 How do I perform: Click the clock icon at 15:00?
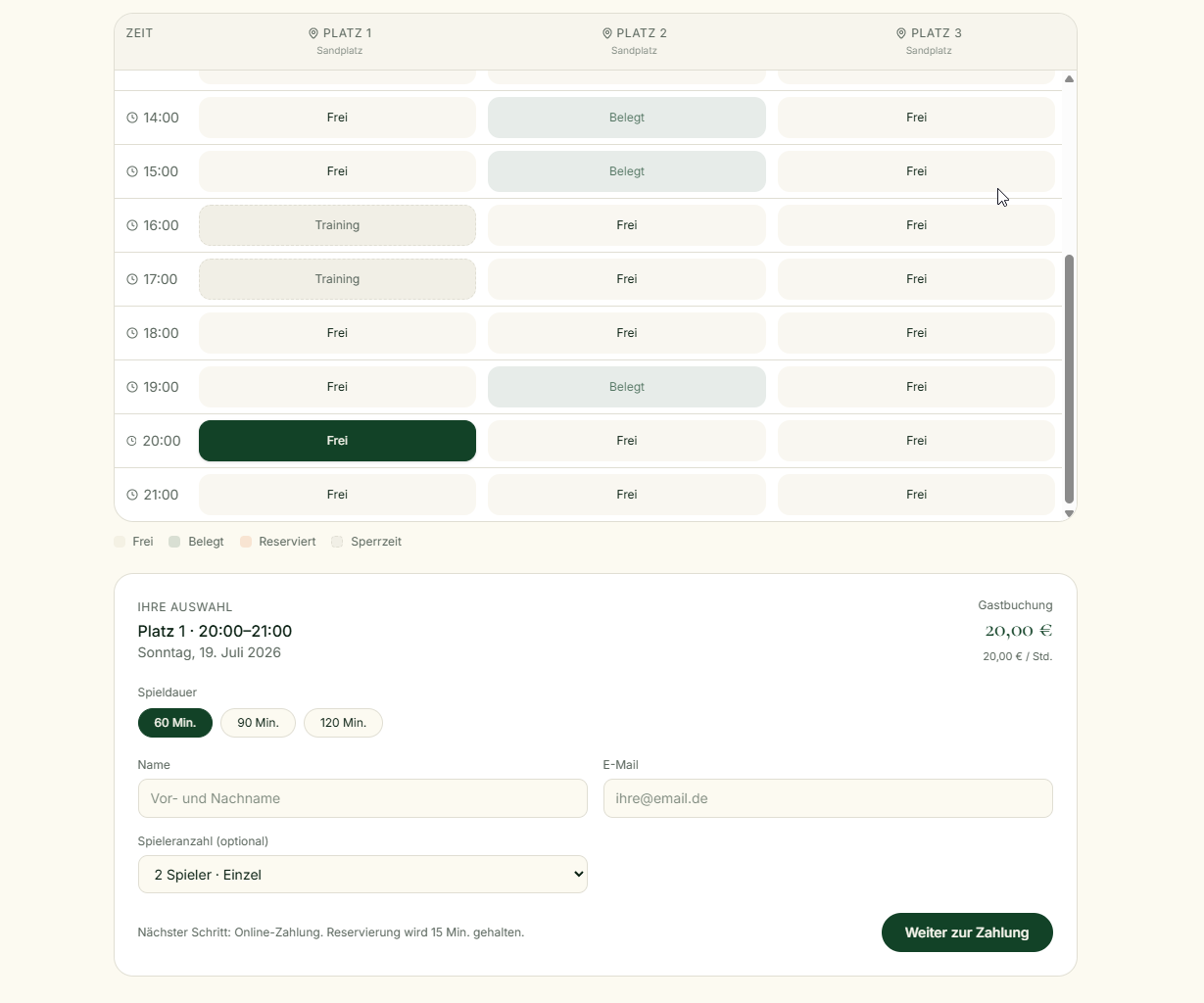132,171
